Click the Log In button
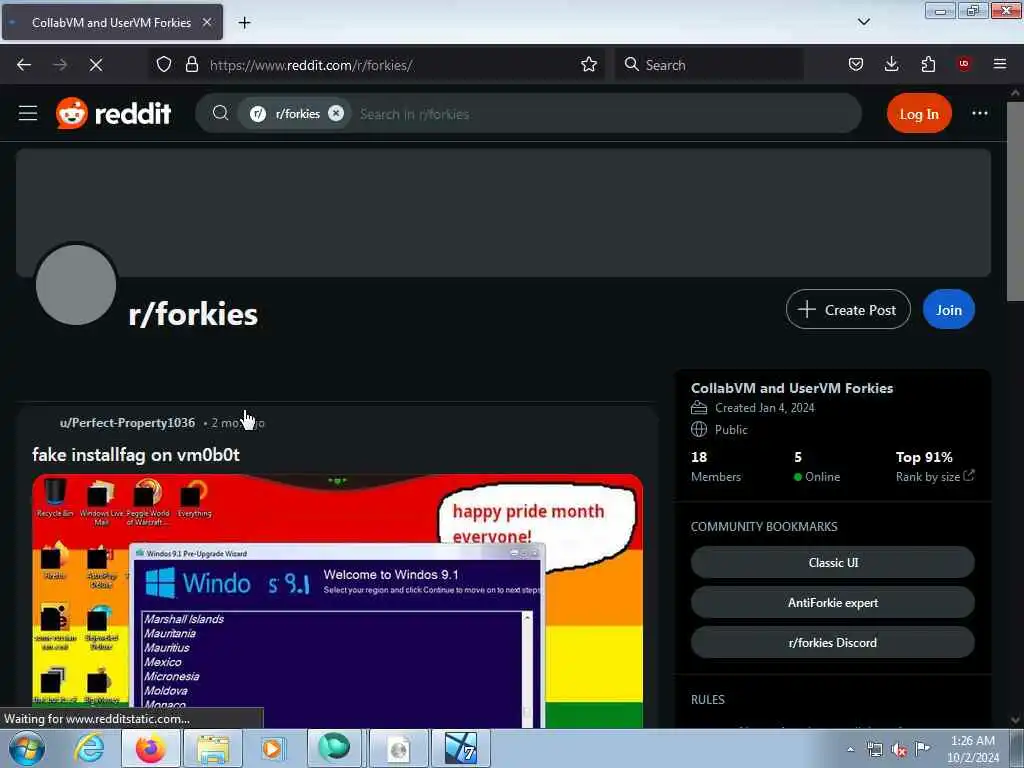The width and height of the screenshot is (1024, 768). pos(919,114)
